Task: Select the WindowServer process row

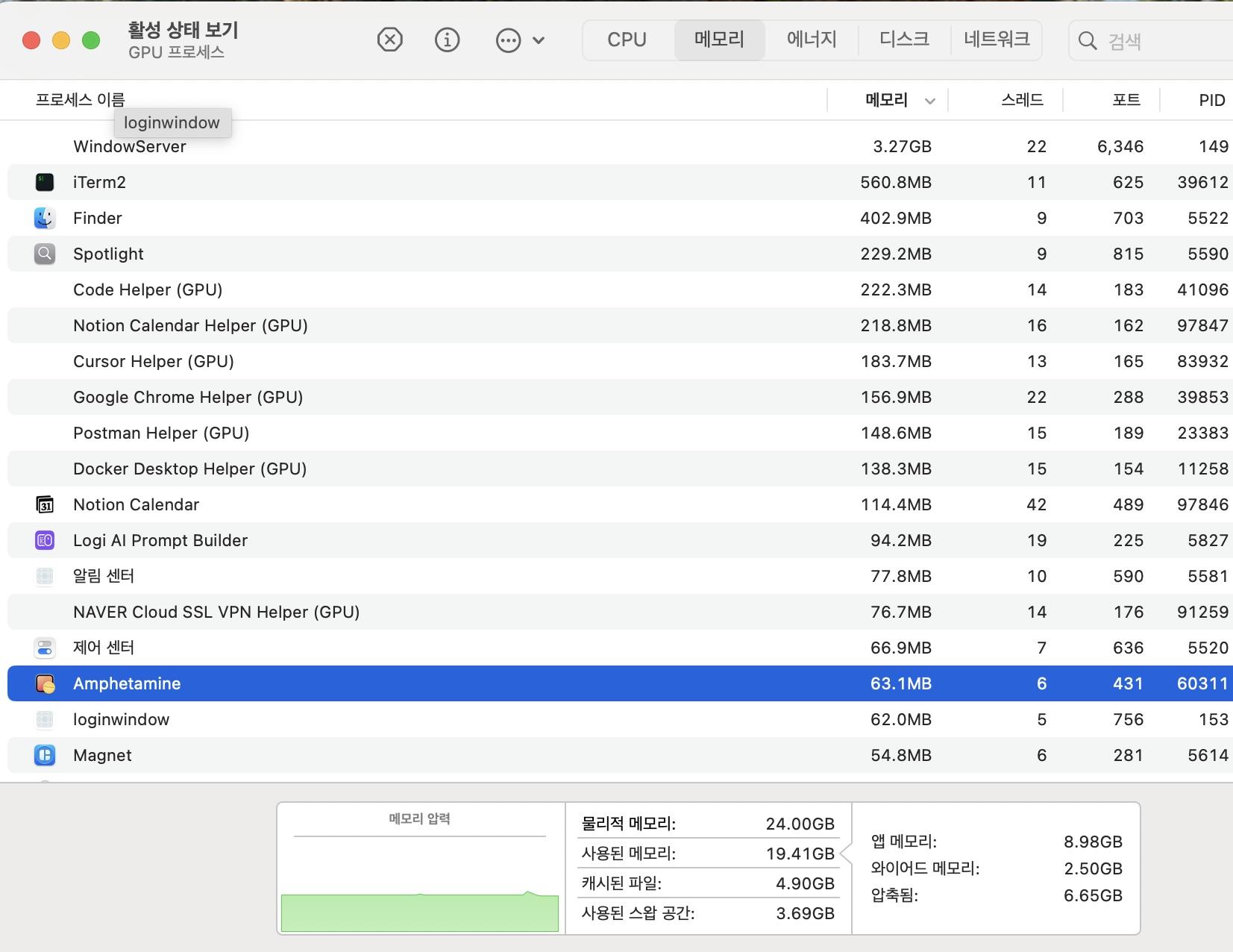Action: click(620, 146)
